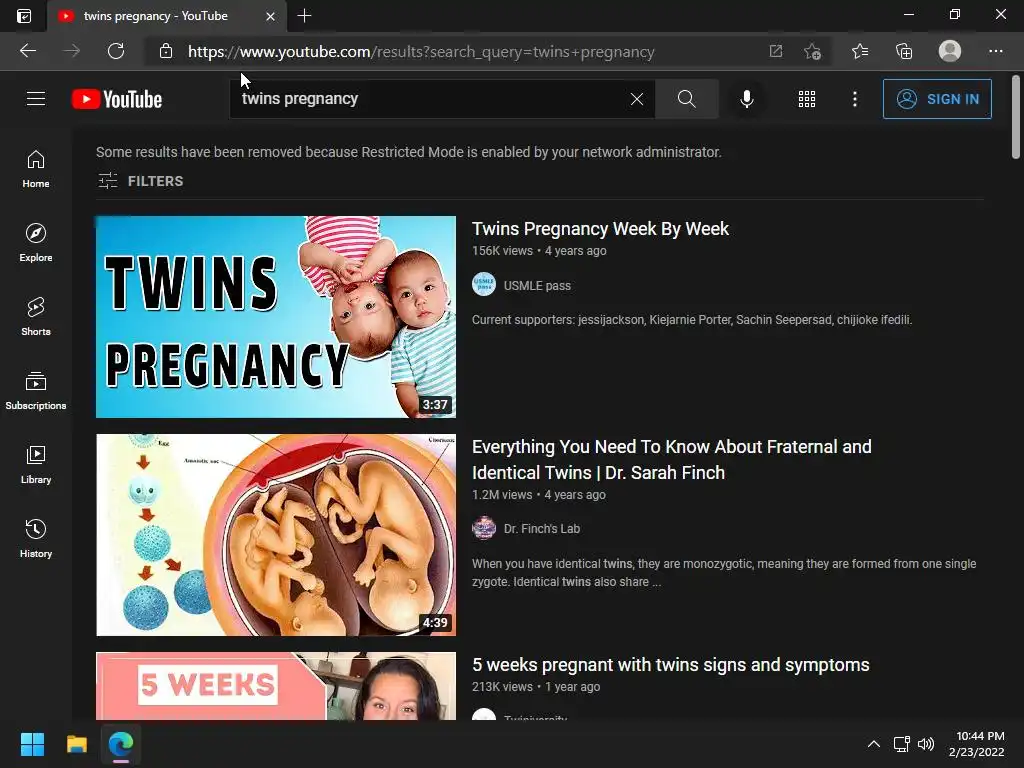Open a new browser tab

coord(304,16)
